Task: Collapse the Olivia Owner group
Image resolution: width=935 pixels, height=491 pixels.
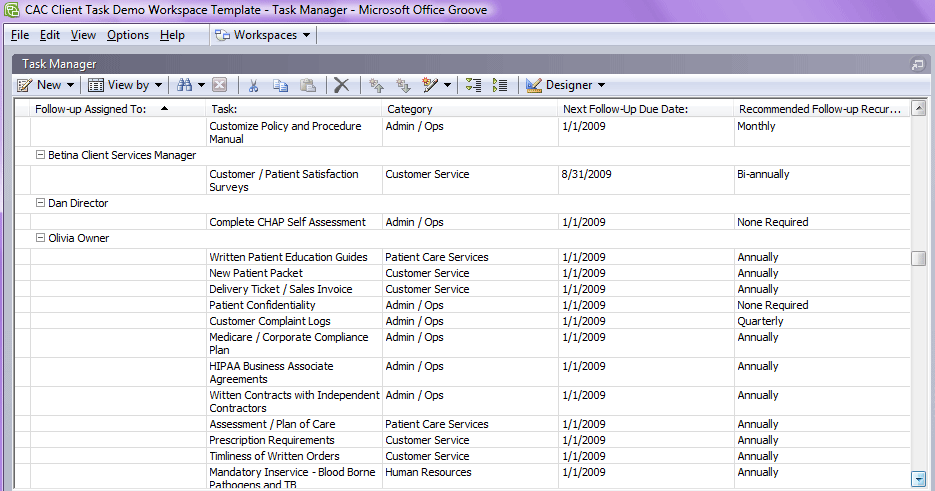Action: click(40, 237)
